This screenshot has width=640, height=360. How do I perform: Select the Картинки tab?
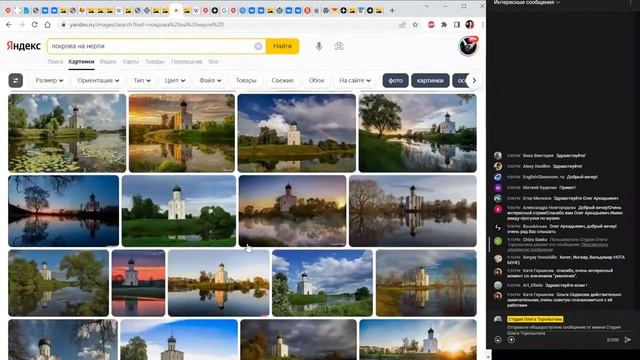[x=81, y=62]
